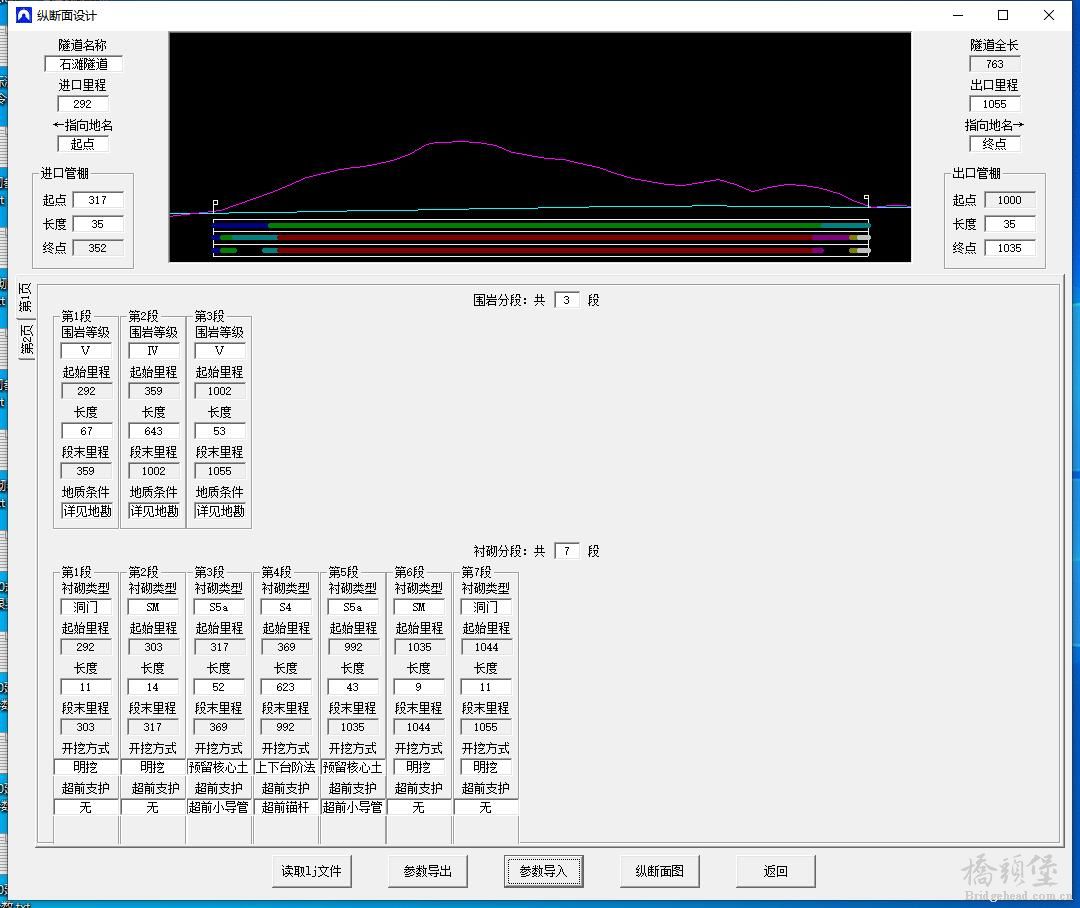Click 衬砌 第4段 起始里程 field 369
This screenshot has height=908, width=1080.
tap(286, 648)
